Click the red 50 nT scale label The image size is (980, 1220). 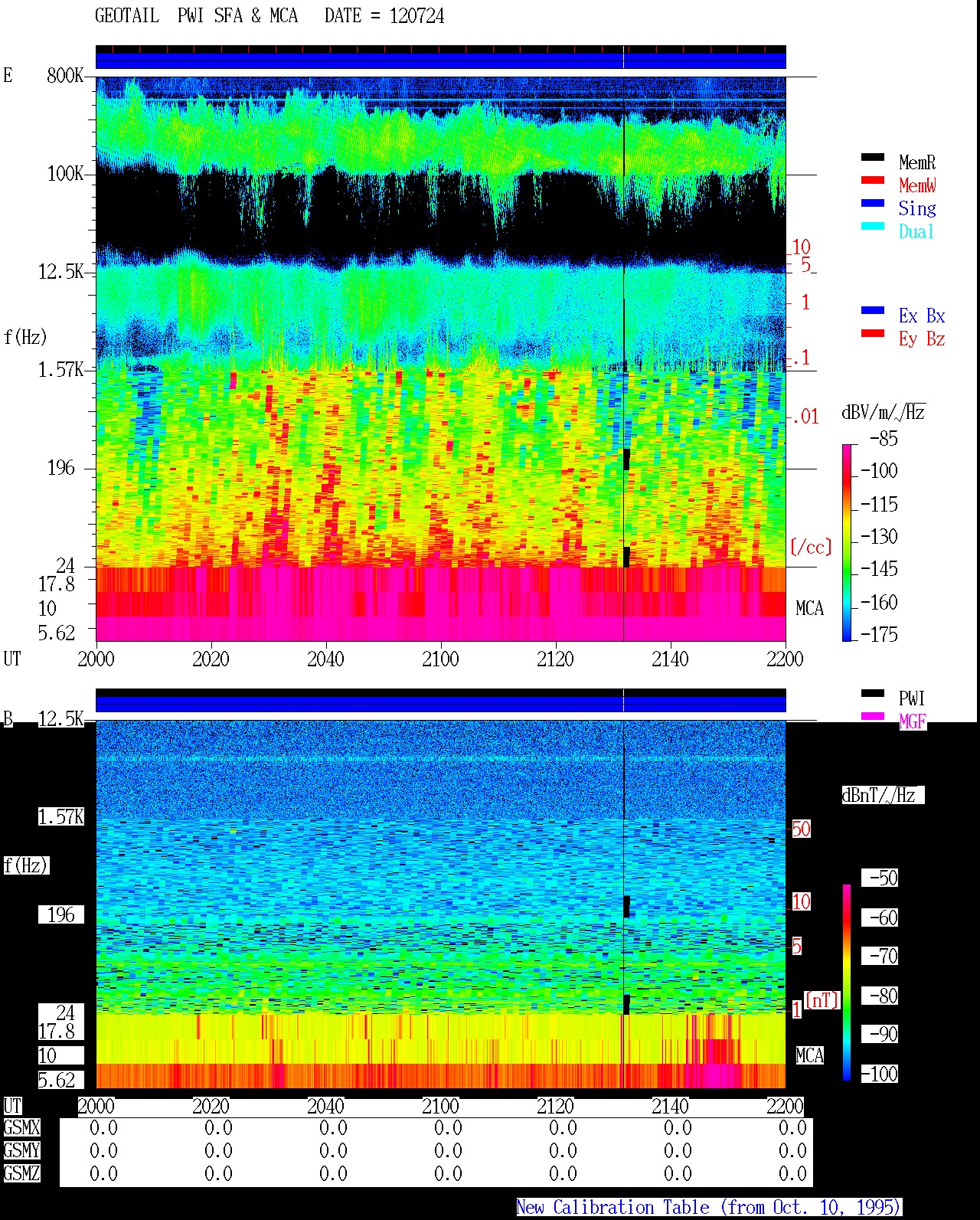point(801,829)
